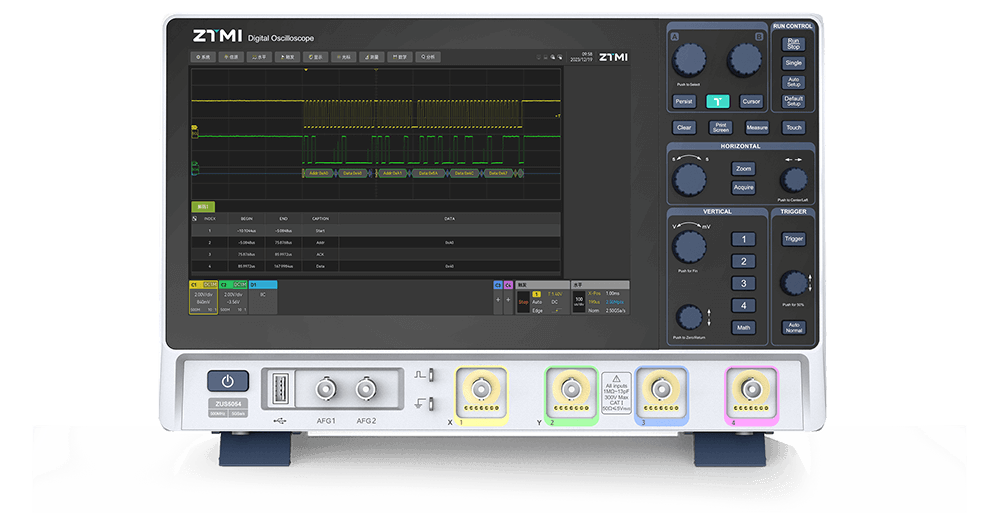Tap the 触发 (Trigger) toolbar icon
Viewport: 1000px width, 524px height.
point(288,57)
